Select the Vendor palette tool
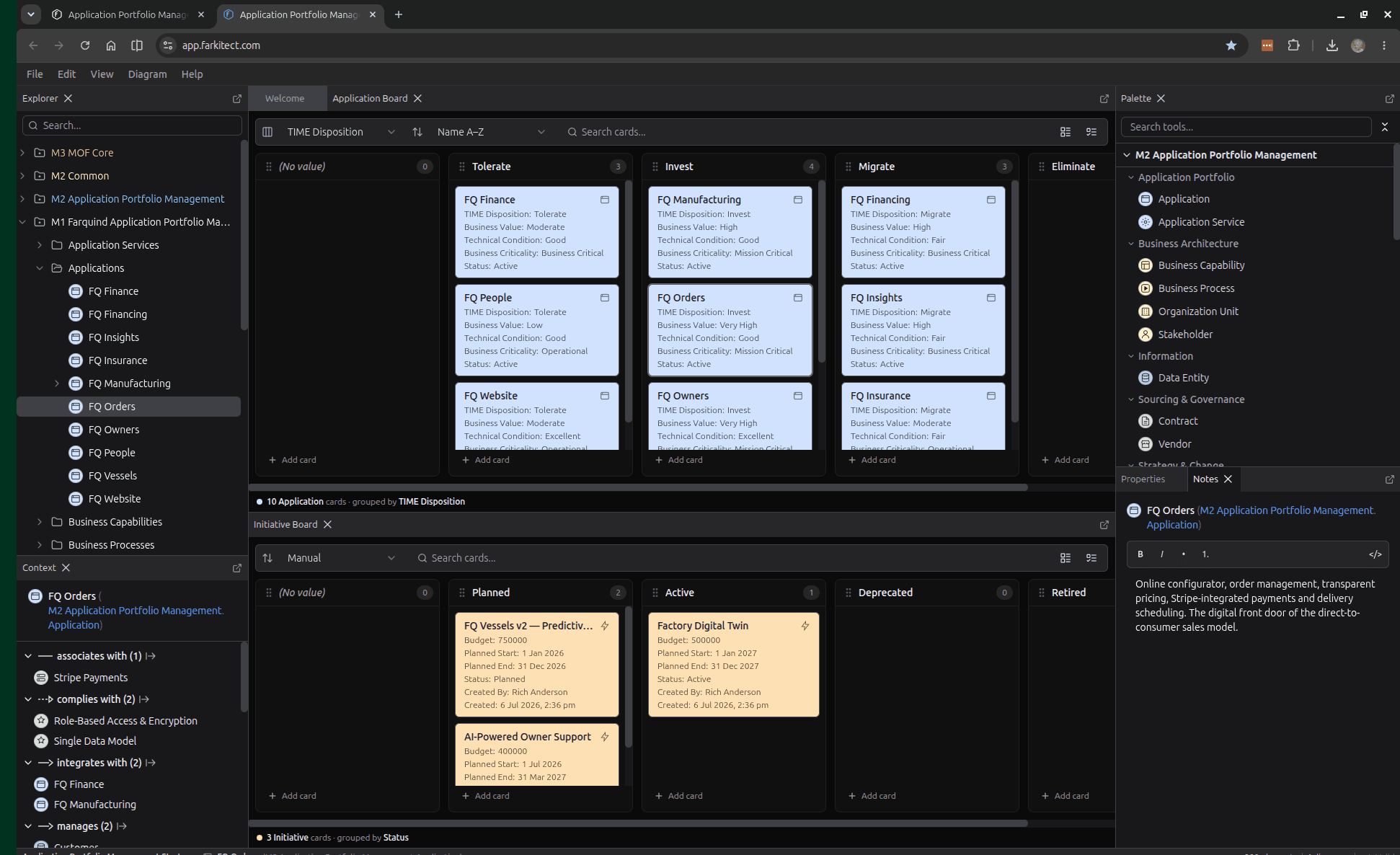The width and height of the screenshot is (1400, 855). coord(1174,444)
